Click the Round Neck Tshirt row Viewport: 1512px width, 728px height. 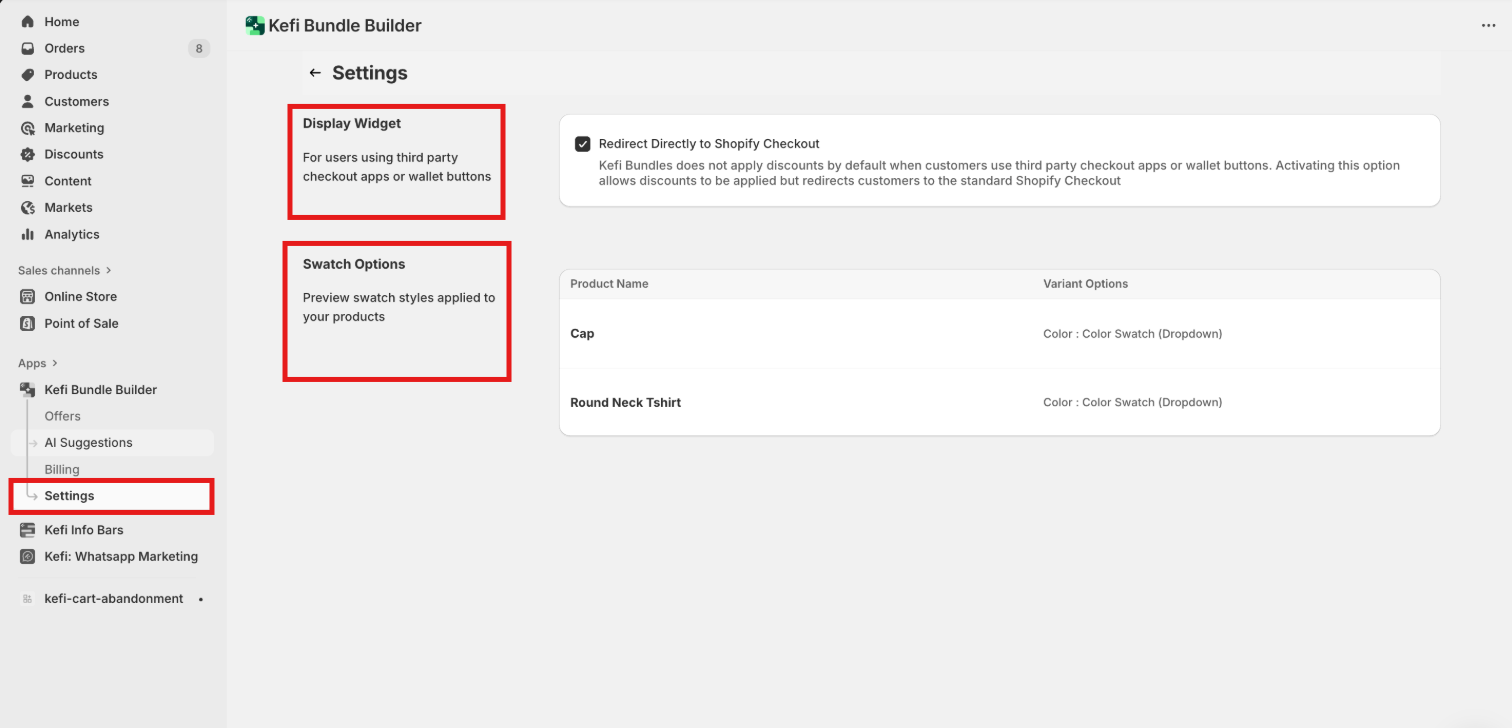pyautogui.click(x=999, y=402)
